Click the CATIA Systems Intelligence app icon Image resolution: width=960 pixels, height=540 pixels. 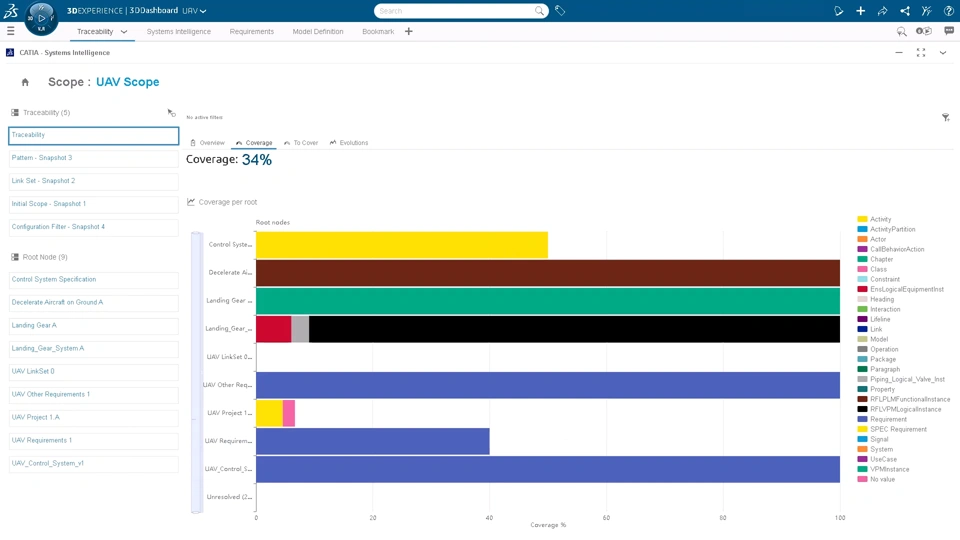tap(10, 53)
